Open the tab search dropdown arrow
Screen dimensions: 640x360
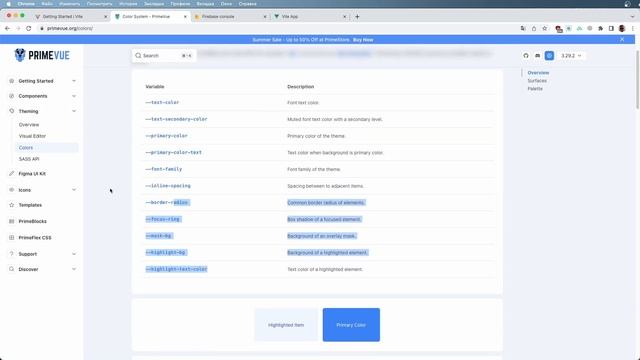(632, 17)
